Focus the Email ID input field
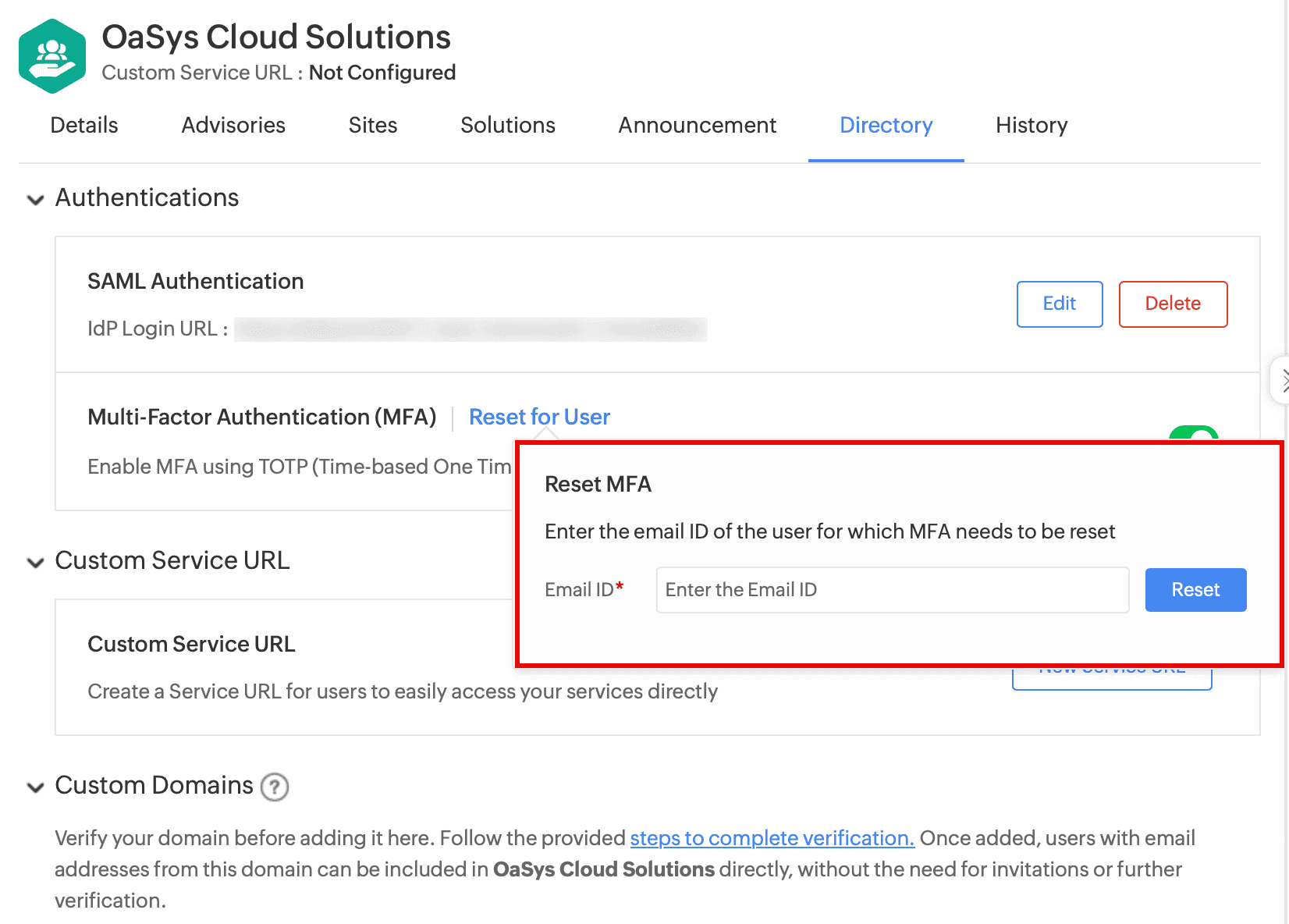This screenshot has height=924, width=1289. pos(892,590)
